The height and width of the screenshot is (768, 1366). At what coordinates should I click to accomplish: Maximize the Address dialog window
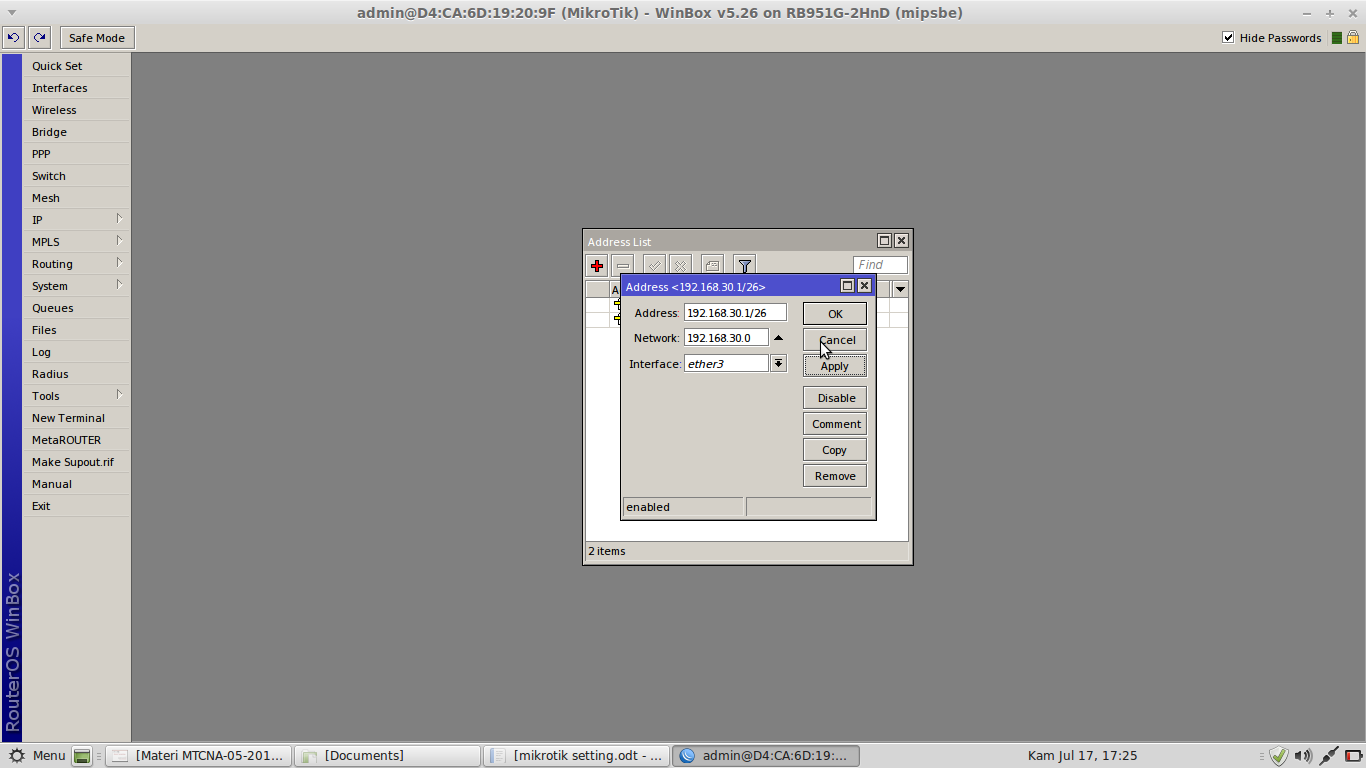(x=847, y=286)
